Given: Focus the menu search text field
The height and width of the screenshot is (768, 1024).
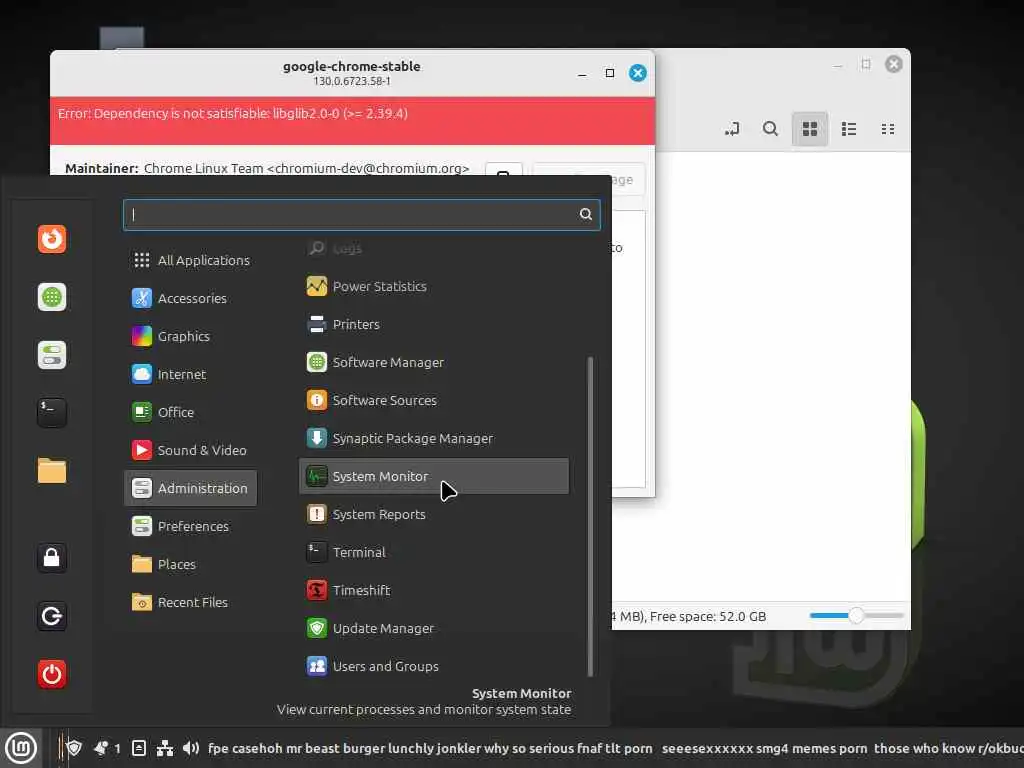Looking at the screenshot, I should point(361,214).
